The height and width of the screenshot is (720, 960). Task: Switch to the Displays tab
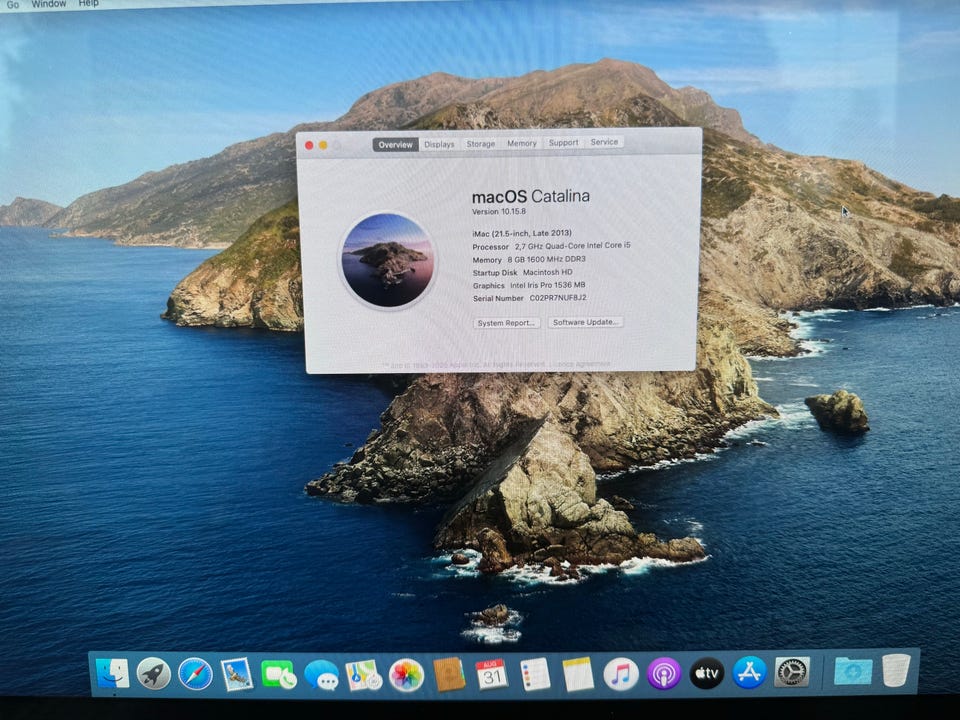pyautogui.click(x=440, y=144)
